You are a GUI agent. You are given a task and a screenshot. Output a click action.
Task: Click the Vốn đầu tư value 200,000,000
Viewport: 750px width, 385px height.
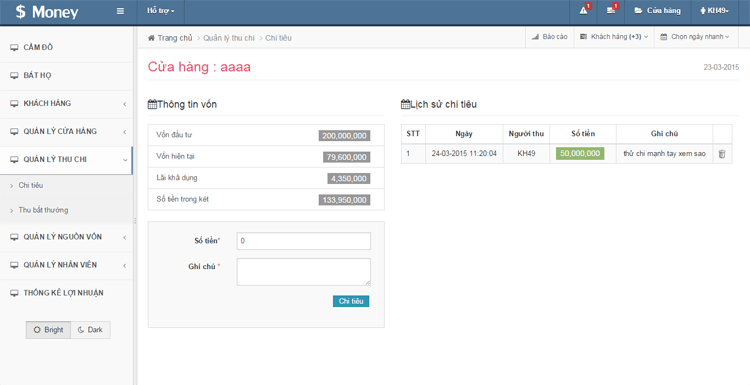344,136
